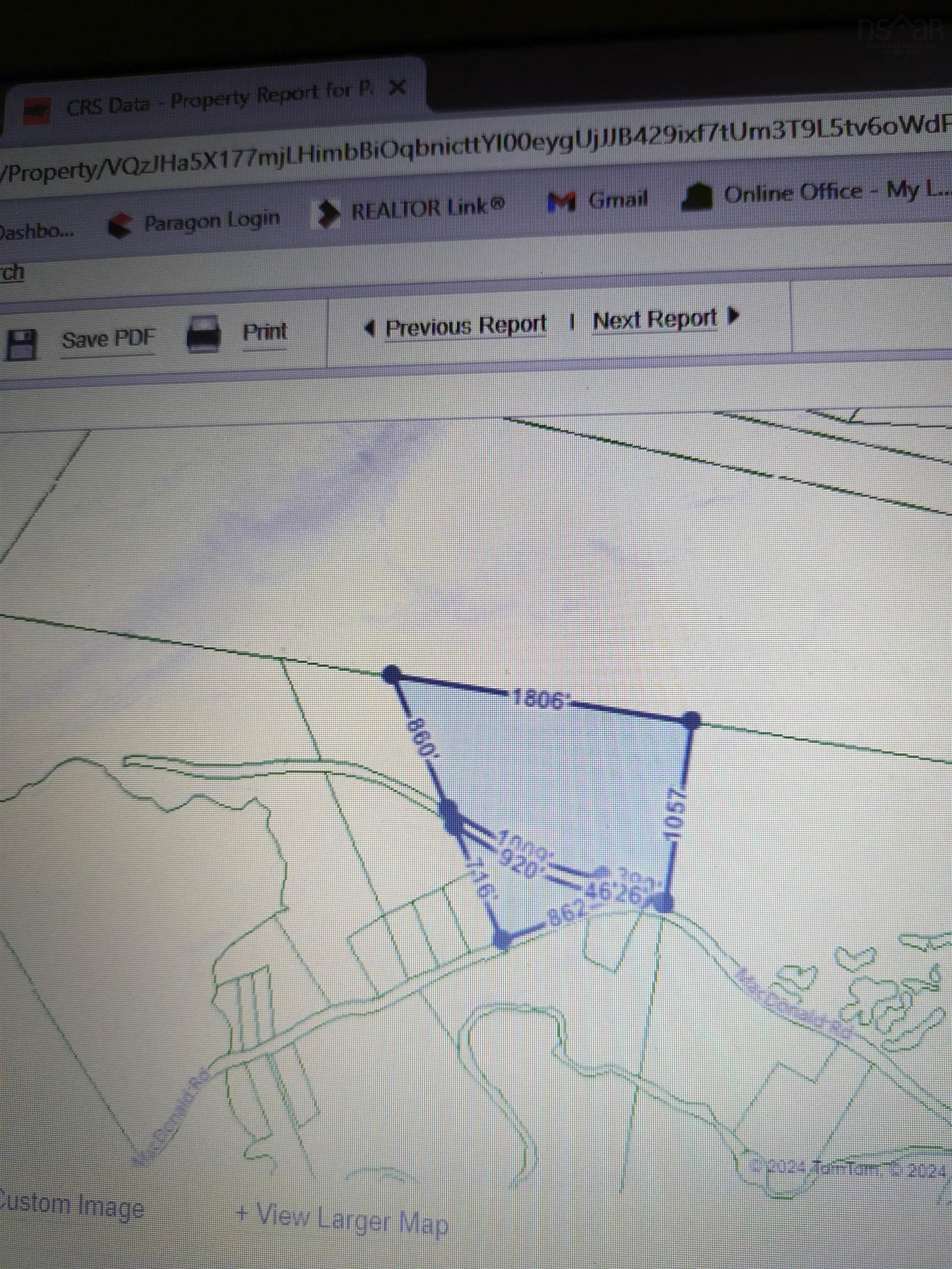Click the 1806' boundary measurement label
The width and height of the screenshot is (952, 1269).
coord(538,699)
